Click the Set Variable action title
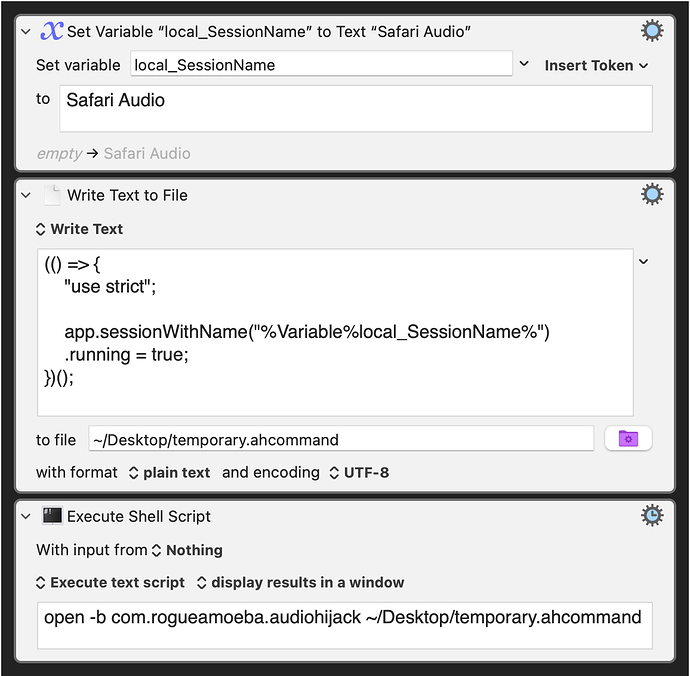The image size is (690, 676). click(268, 32)
